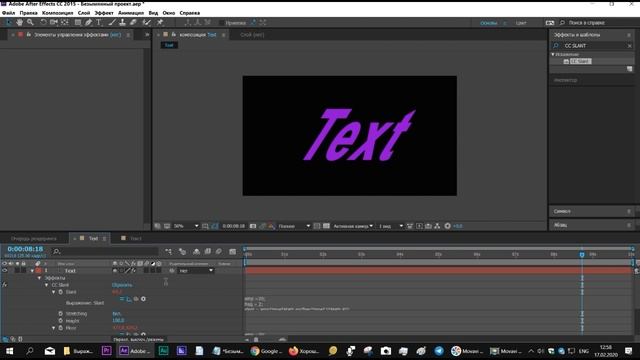640x360 pixels.
Task: Toggle the Floor property stopwatch
Action: [x=61, y=328]
